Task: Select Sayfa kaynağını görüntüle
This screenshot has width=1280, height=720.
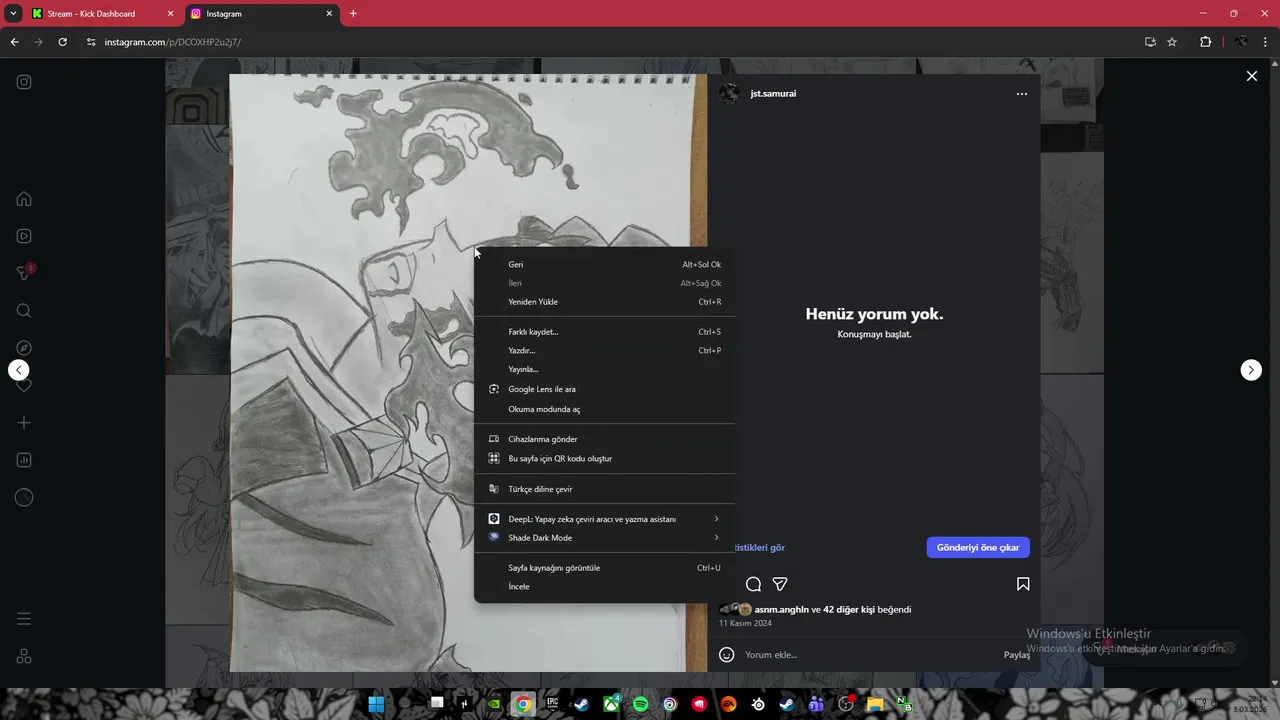Action: point(604,568)
